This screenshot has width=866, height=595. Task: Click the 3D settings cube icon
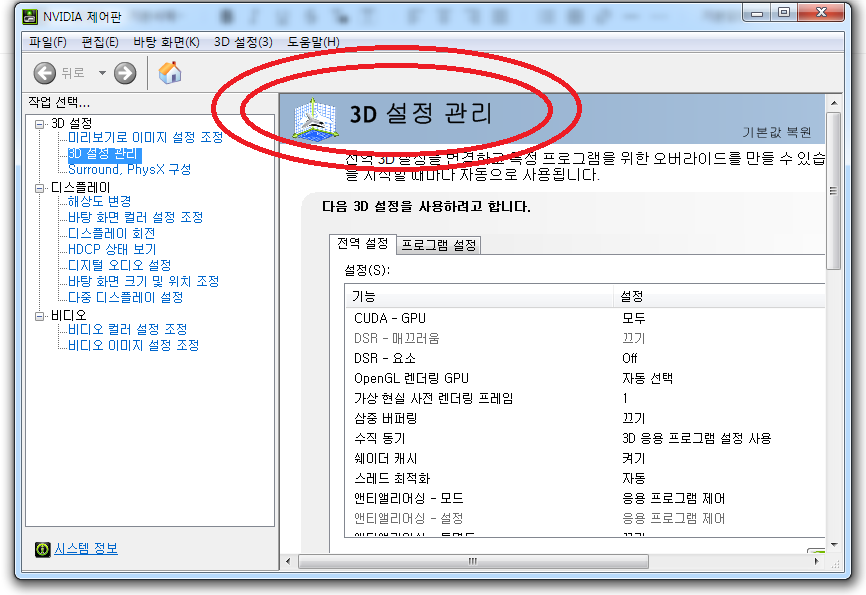(315, 119)
